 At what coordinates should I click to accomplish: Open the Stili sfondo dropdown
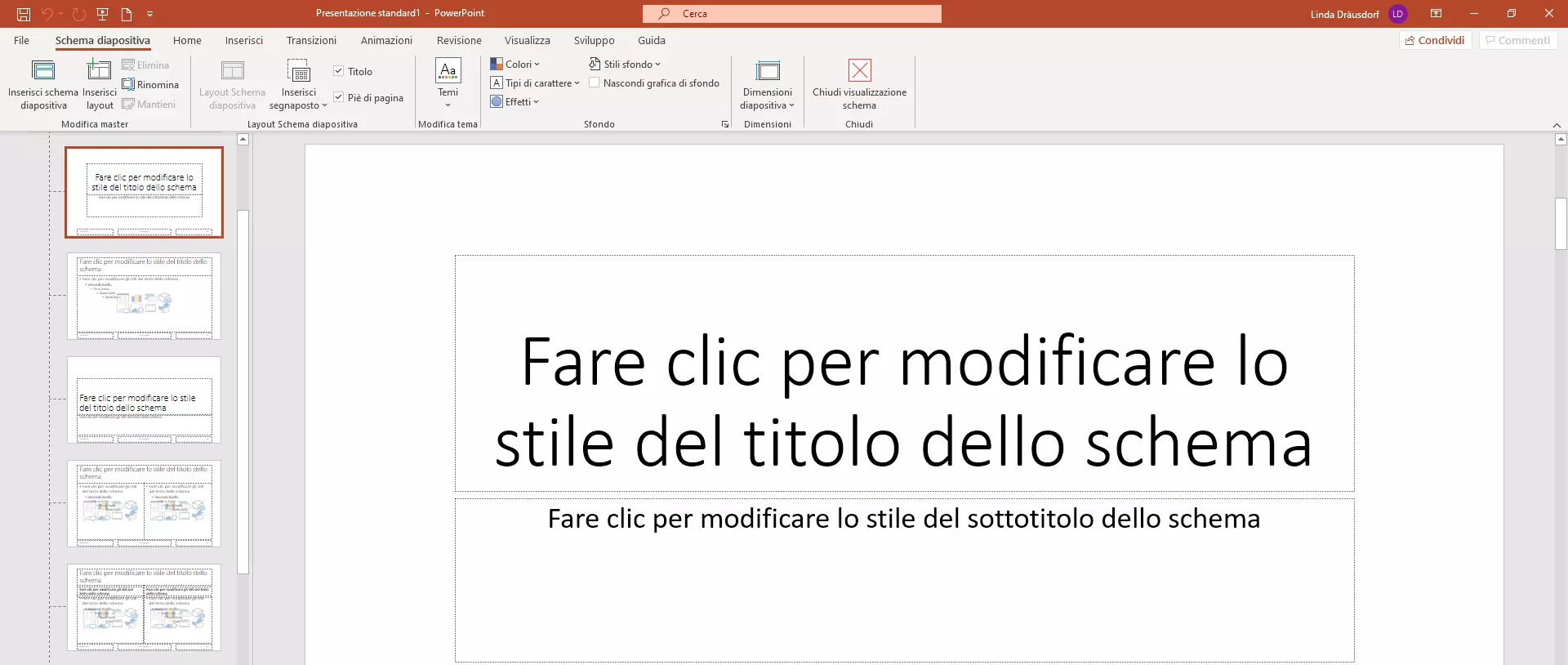pyautogui.click(x=625, y=64)
